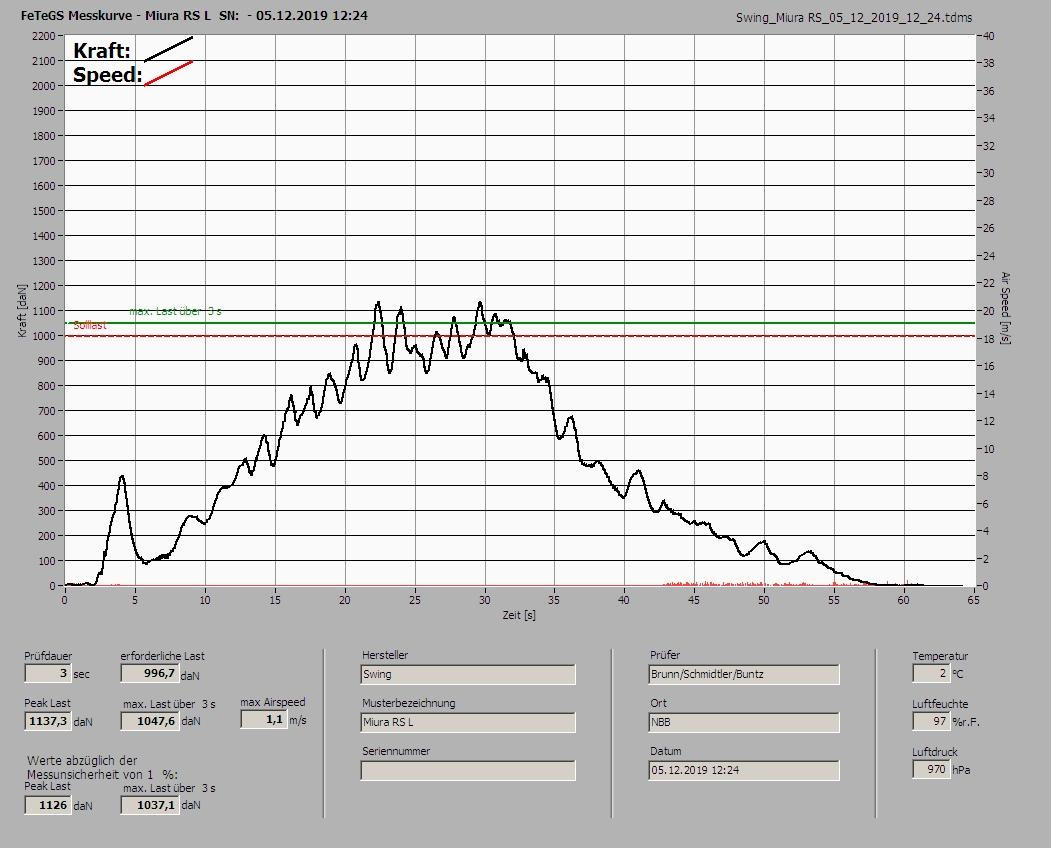Click the Speed: legend label
Image resolution: width=1051 pixels, height=848 pixels.
pyautogui.click(x=108, y=74)
